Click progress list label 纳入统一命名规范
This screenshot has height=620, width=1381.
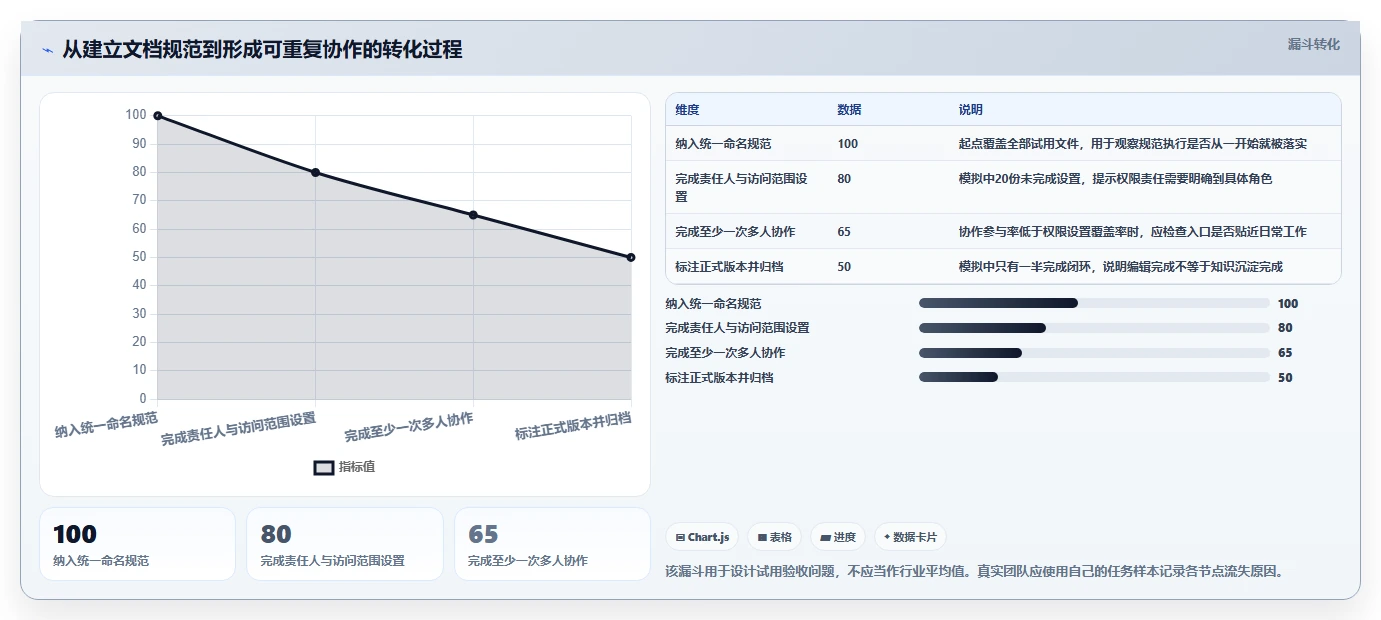(713, 303)
